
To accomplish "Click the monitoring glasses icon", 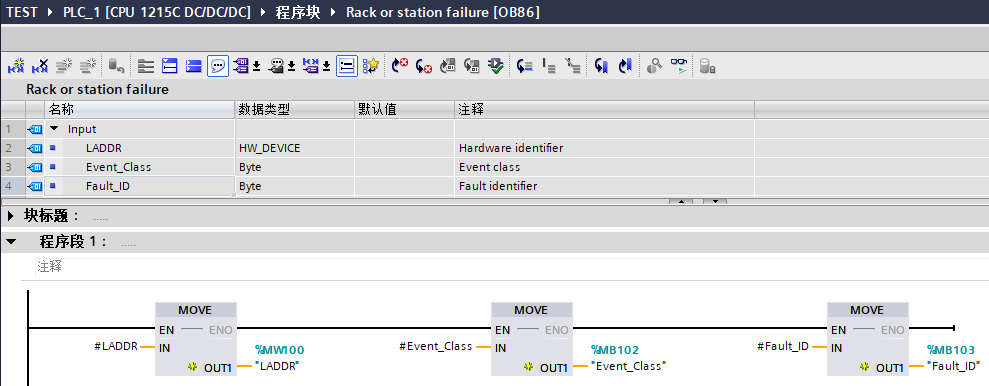I will 679,66.
